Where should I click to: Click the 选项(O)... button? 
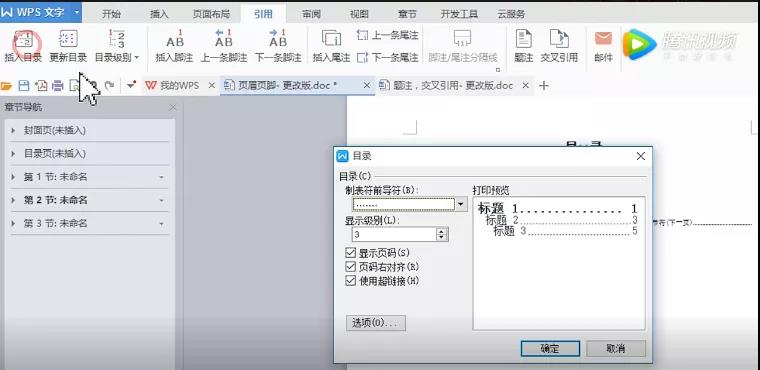coord(376,323)
